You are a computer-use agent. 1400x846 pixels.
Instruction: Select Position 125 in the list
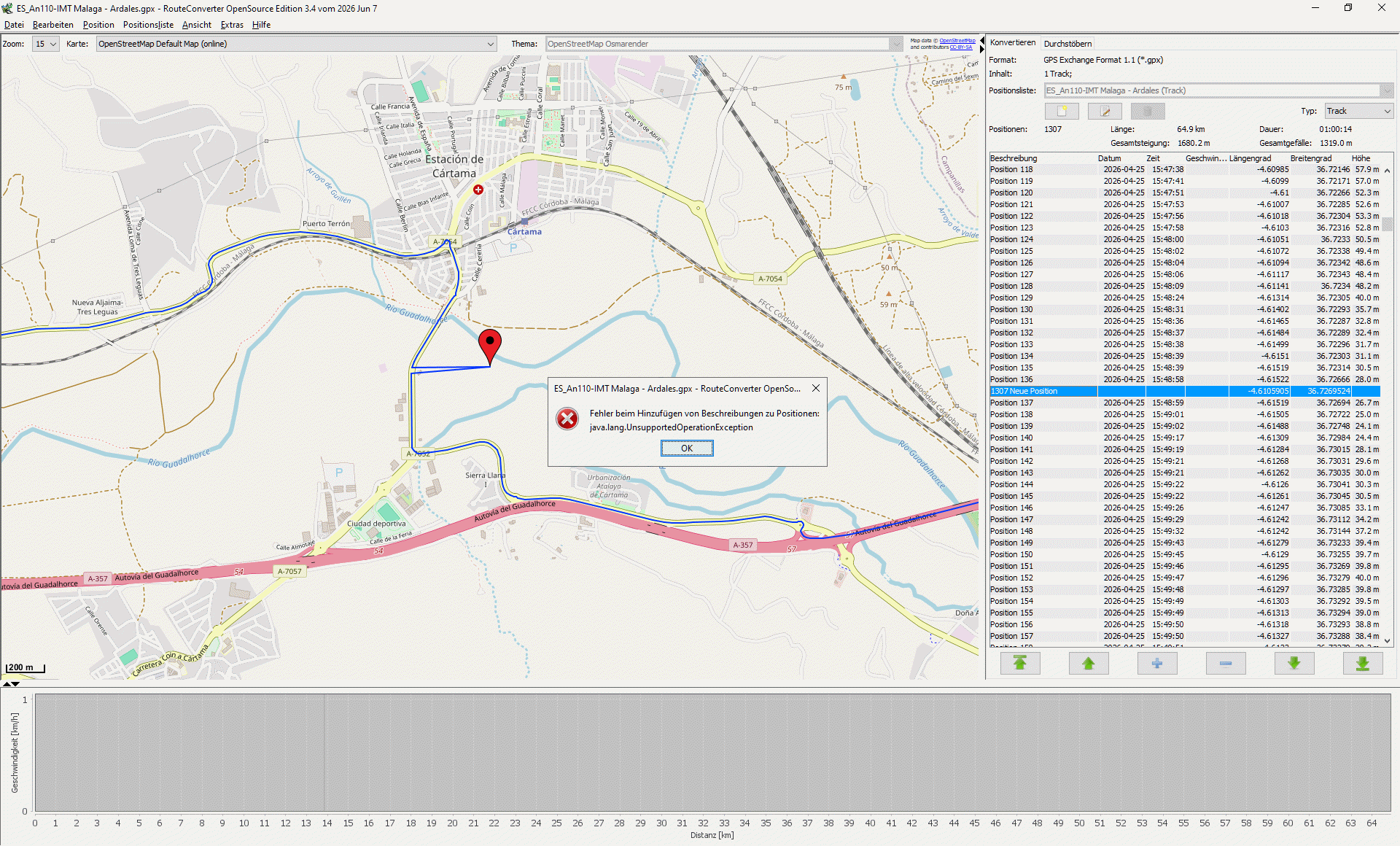(x=1184, y=251)
